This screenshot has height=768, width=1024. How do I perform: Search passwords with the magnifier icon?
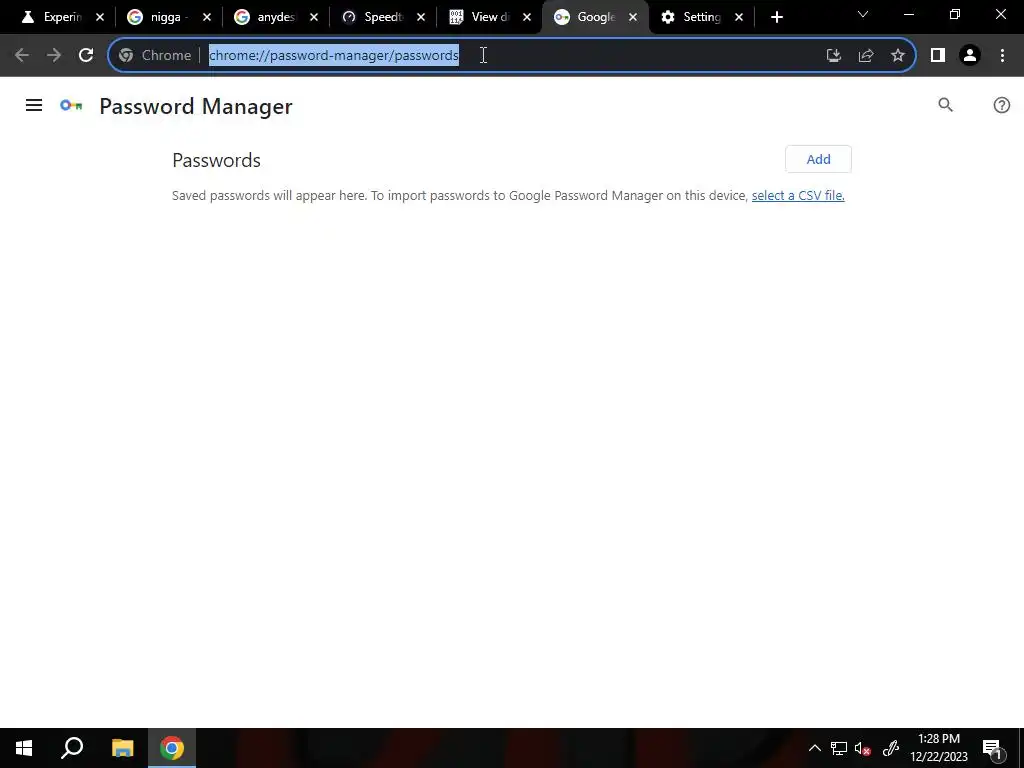945,105
